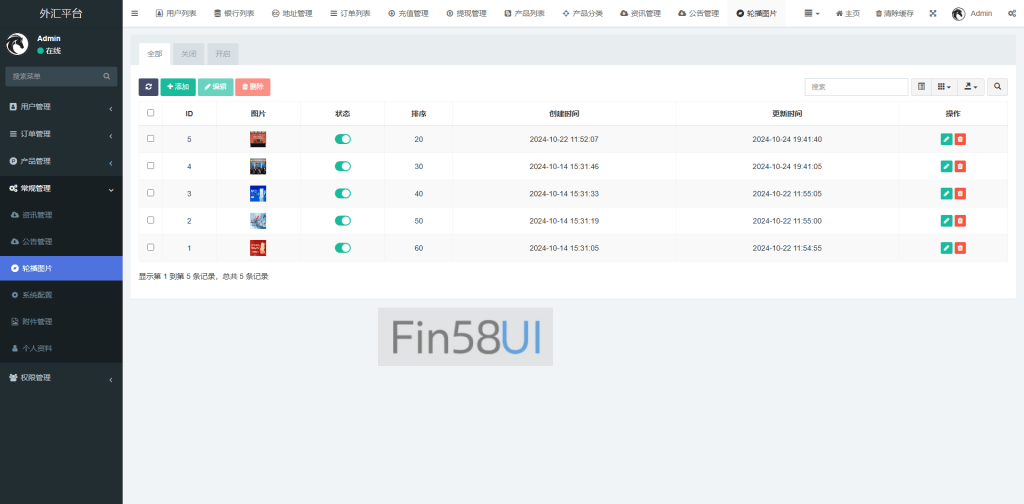Edit the row with ID 2
Screen dimensions: 1024x504
coord(946,221)
